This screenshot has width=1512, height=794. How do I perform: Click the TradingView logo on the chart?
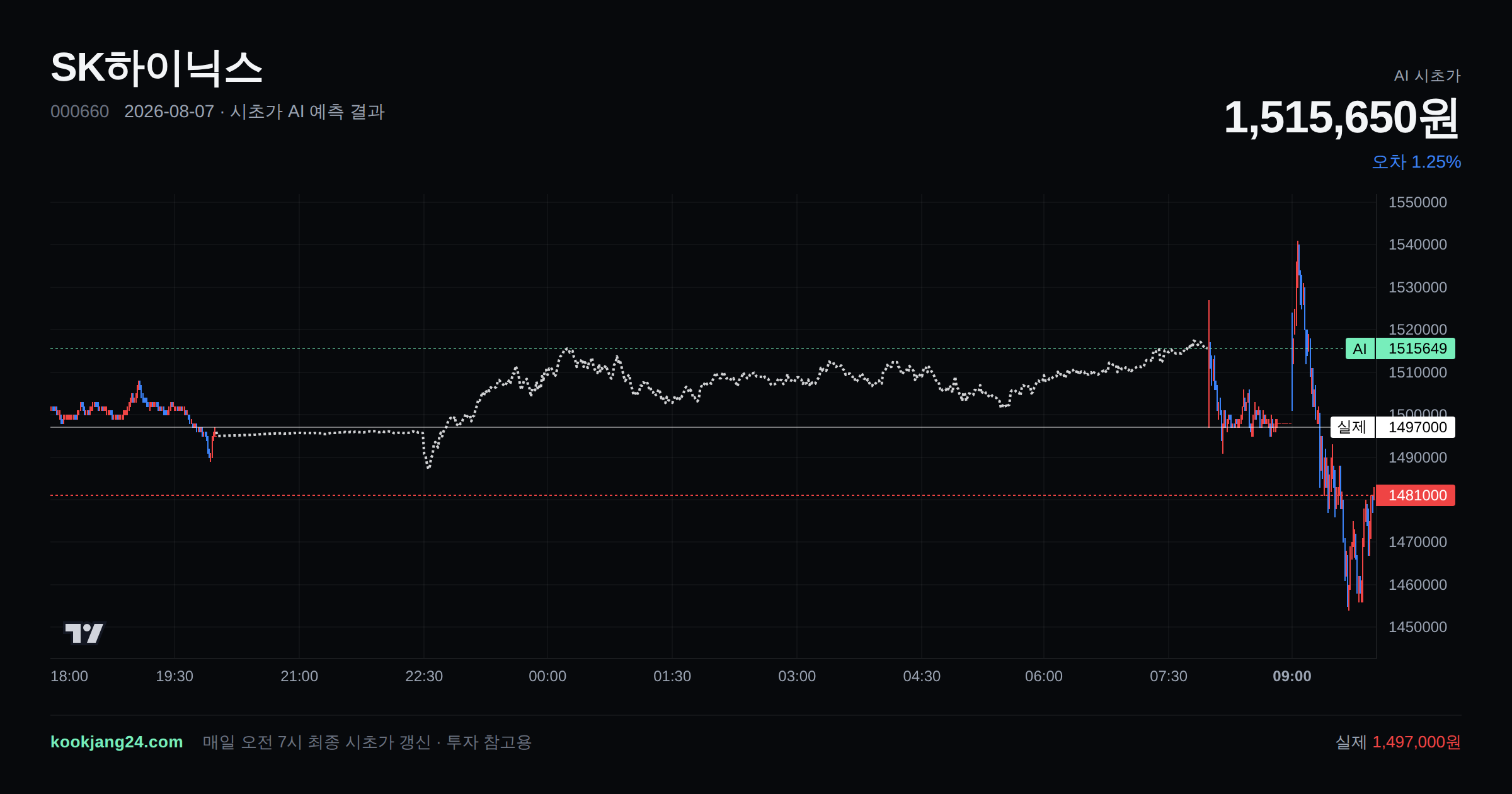84,633
